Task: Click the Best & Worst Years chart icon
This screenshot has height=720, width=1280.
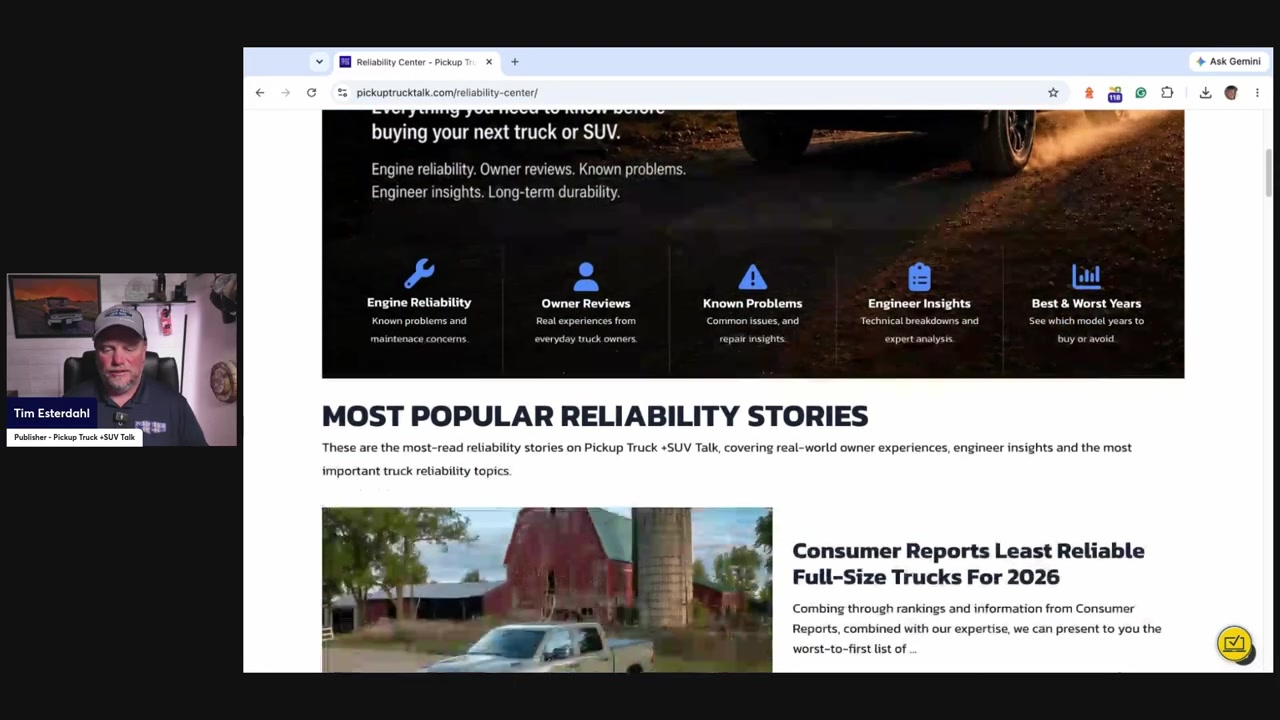Action: pos(1086,275)
